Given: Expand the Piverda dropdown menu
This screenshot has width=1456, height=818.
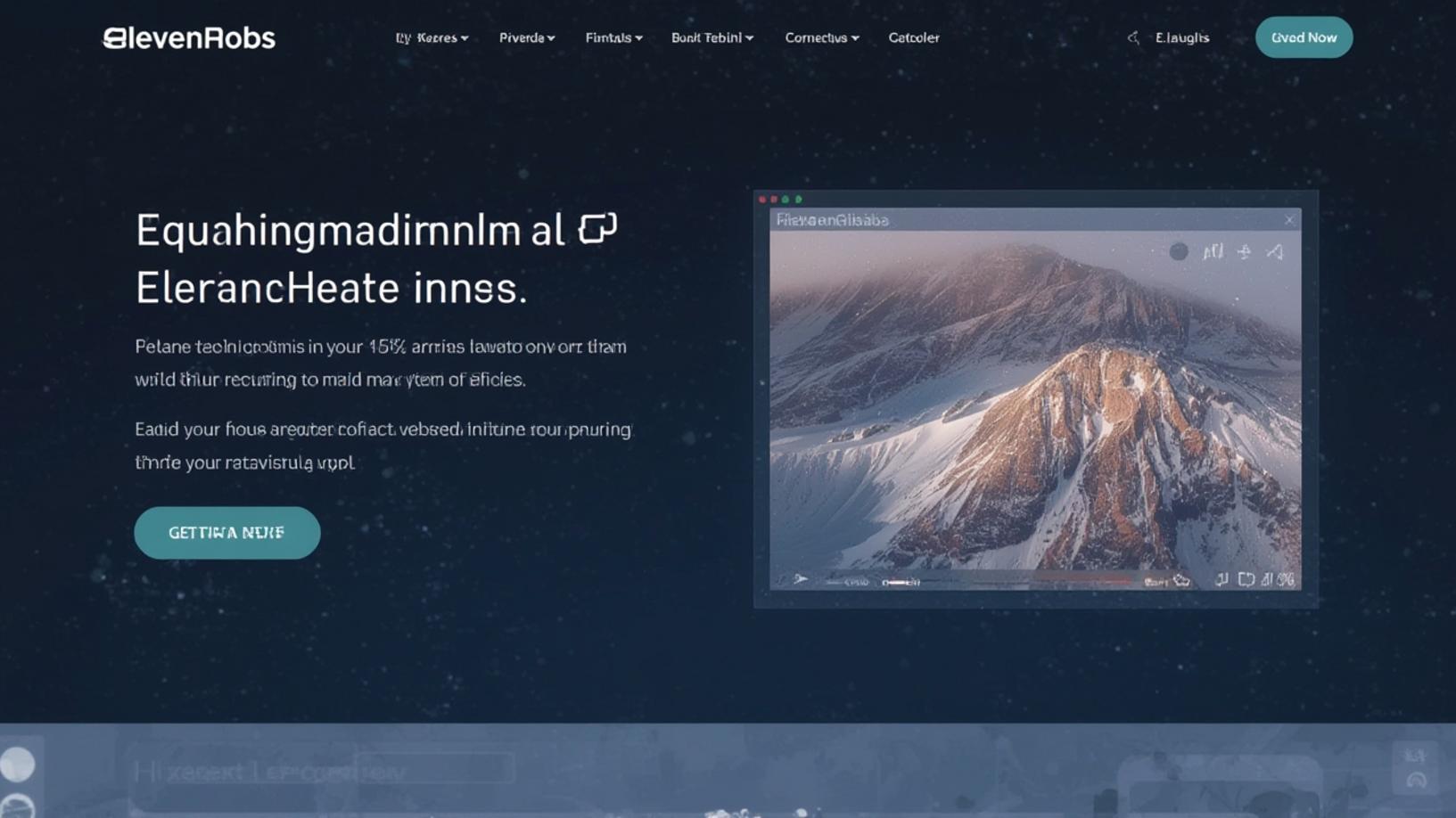Looking at the screenshot, I should click(527, 38).
